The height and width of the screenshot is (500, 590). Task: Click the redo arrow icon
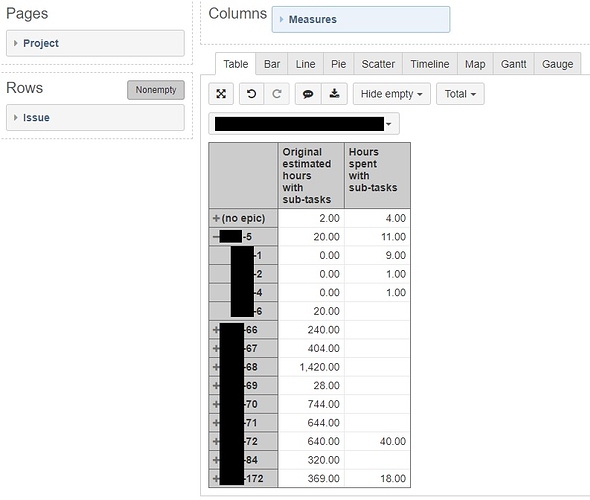coord(277,94)
